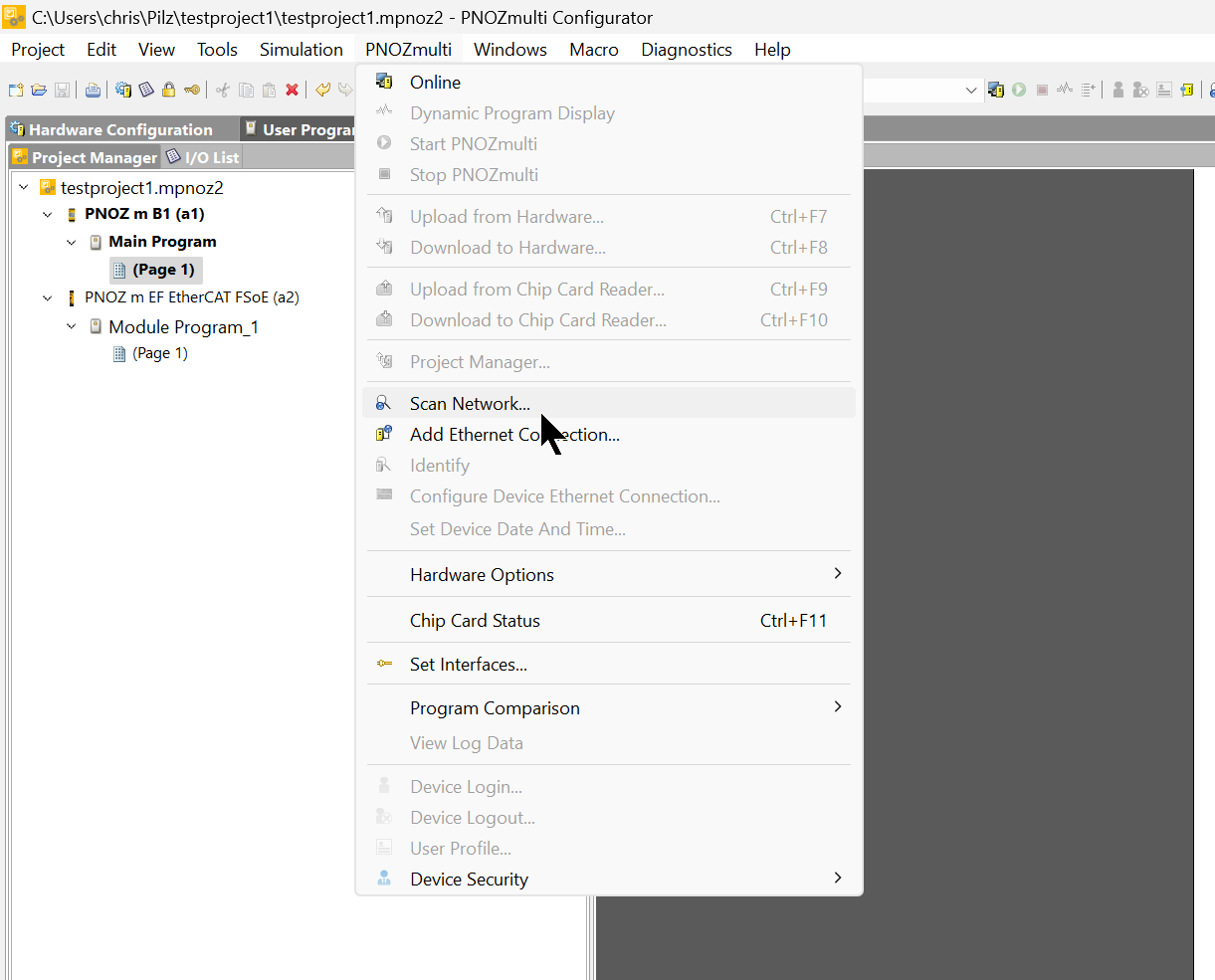Collapse the Module Program_1 tree node
Image resolution: width=1215 pixels, height=980 pixels.
72,326
